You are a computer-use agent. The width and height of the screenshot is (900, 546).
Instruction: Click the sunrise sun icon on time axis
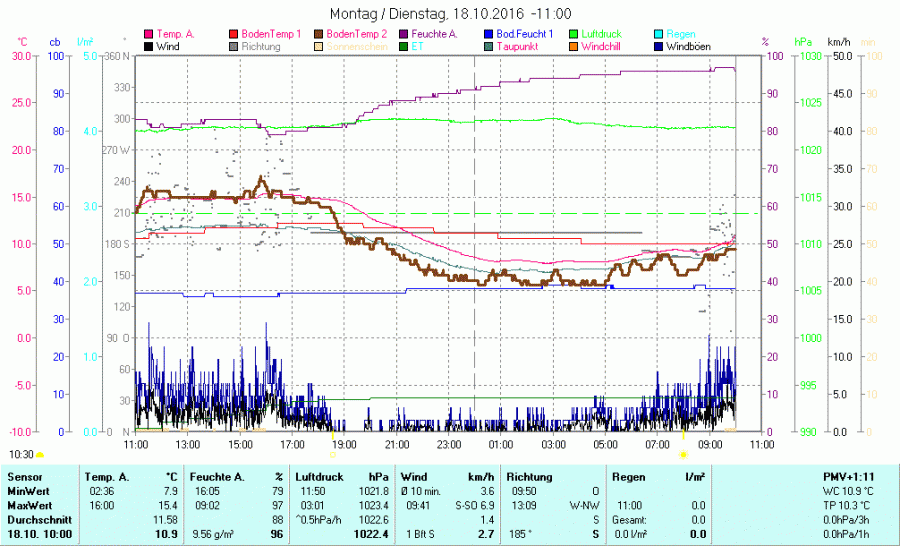(684, 454)
